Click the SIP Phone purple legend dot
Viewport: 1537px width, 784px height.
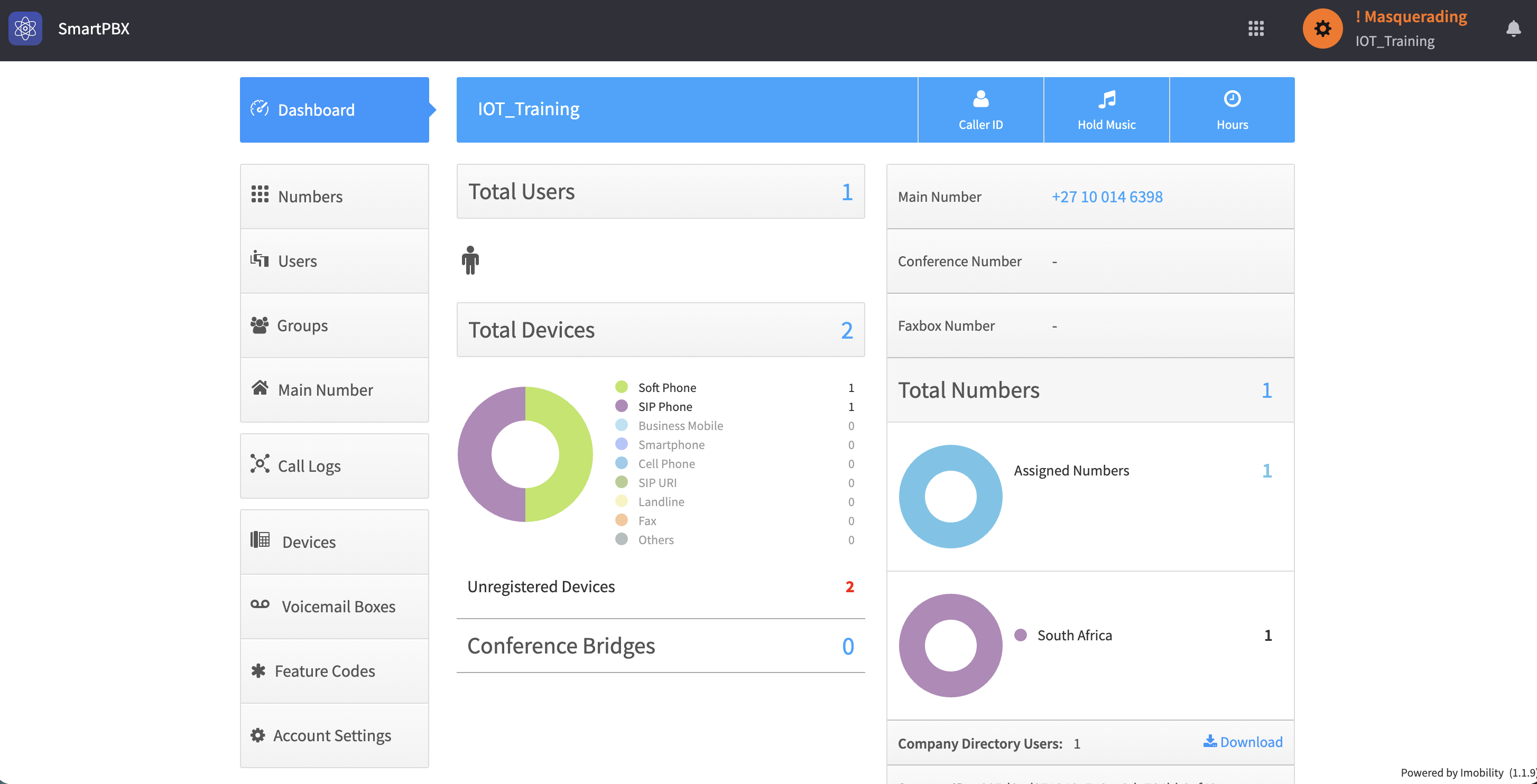[x=621, y=406]
